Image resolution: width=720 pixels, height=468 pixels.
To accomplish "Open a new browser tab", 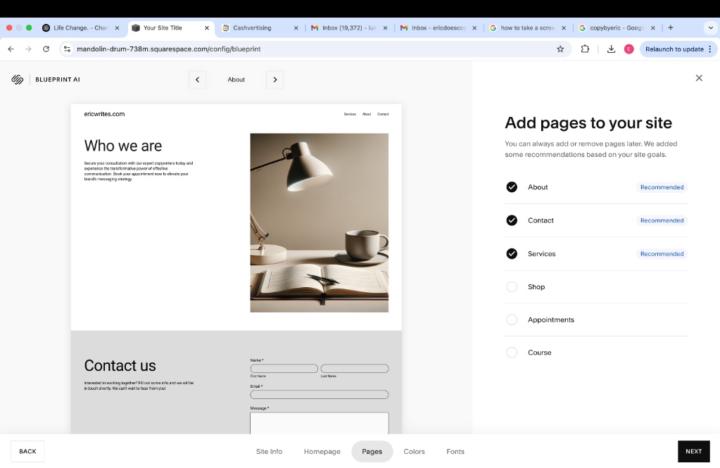I will (x=670, y=27).
